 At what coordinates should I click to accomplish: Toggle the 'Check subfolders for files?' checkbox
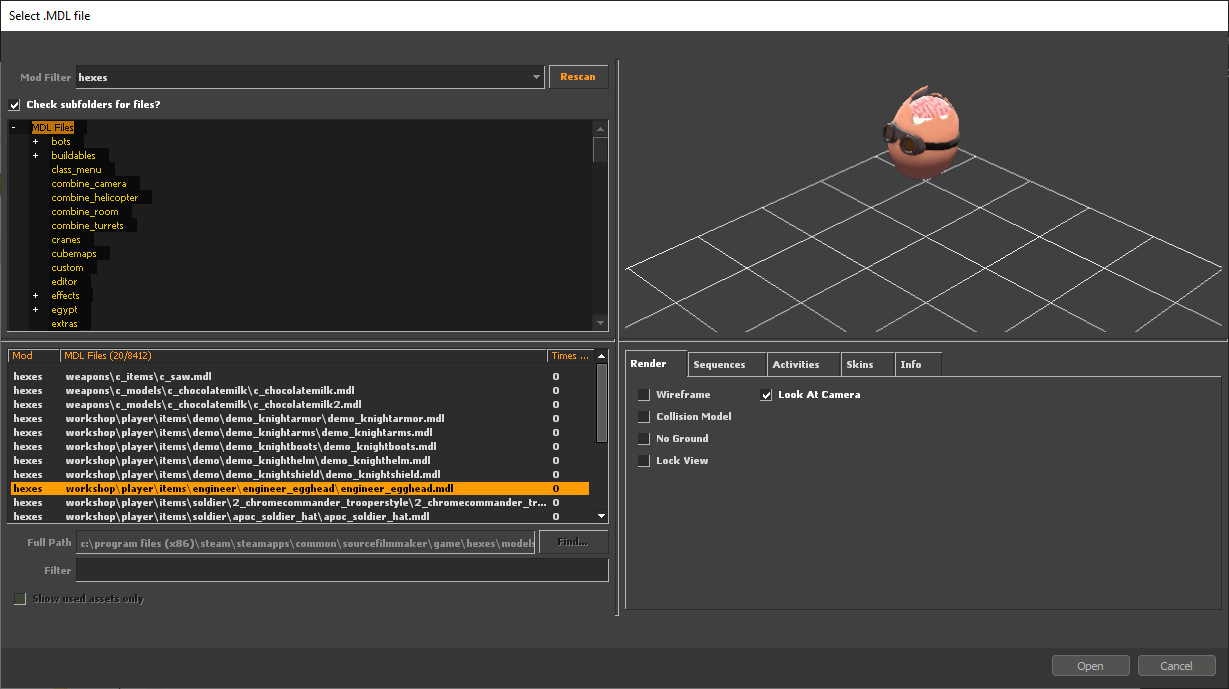[14, 104]
